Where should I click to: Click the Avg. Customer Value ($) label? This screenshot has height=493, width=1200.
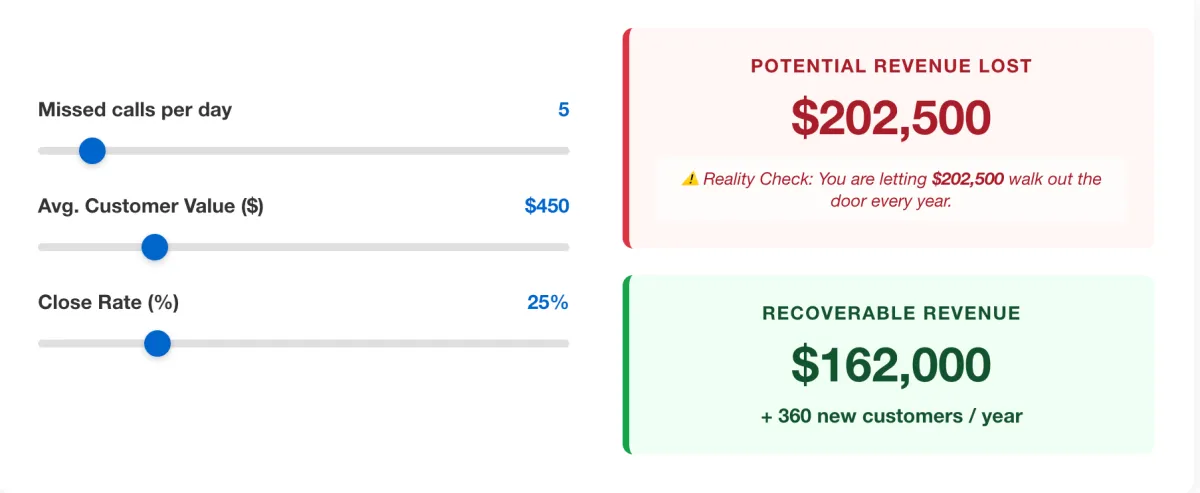point(151,206)
